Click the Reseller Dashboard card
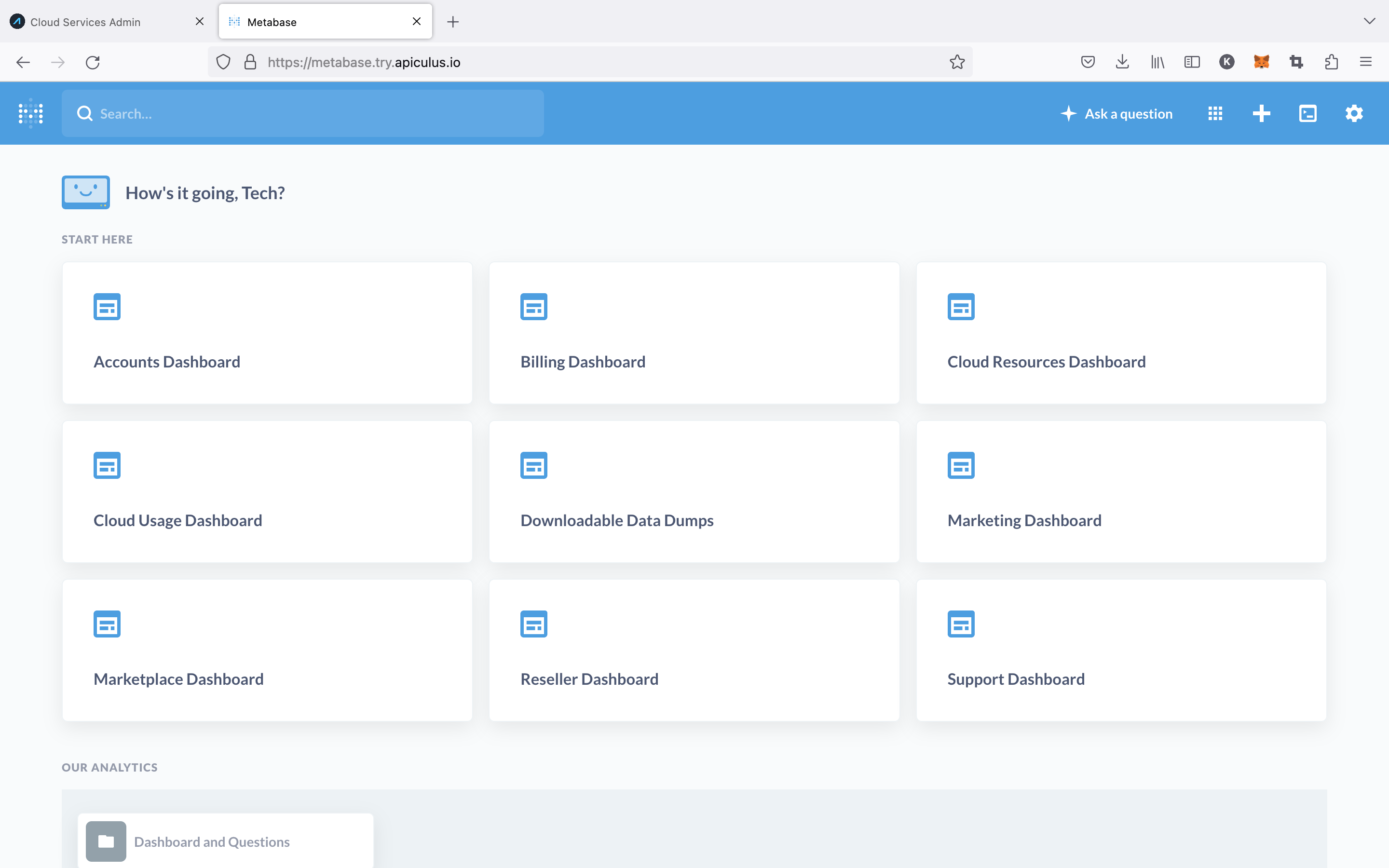Screen dimensions: 1389x868 693,650
